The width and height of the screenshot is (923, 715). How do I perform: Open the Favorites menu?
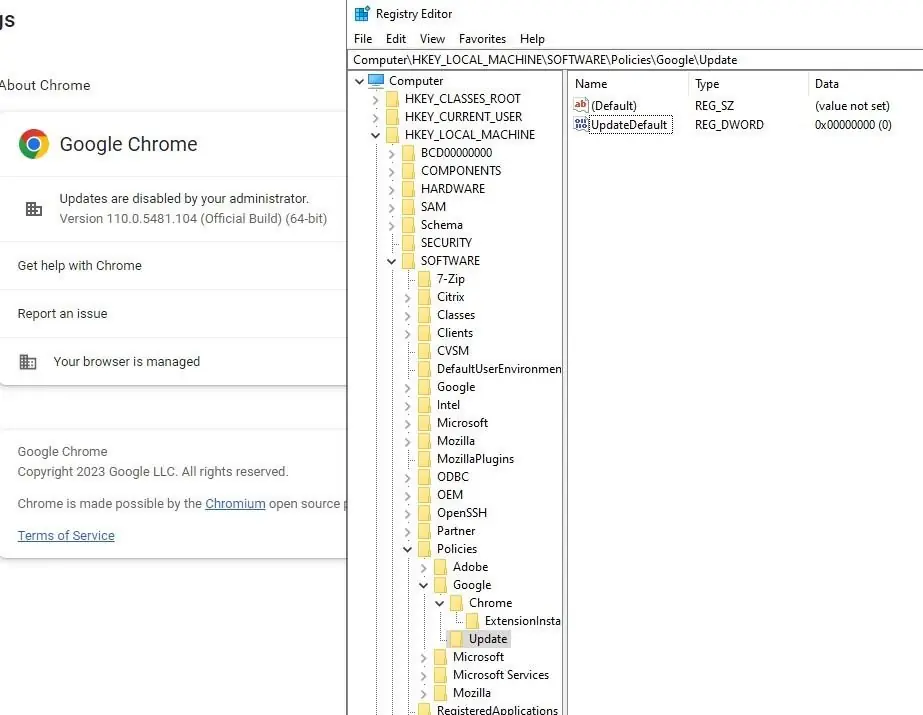tap(482, 39)
